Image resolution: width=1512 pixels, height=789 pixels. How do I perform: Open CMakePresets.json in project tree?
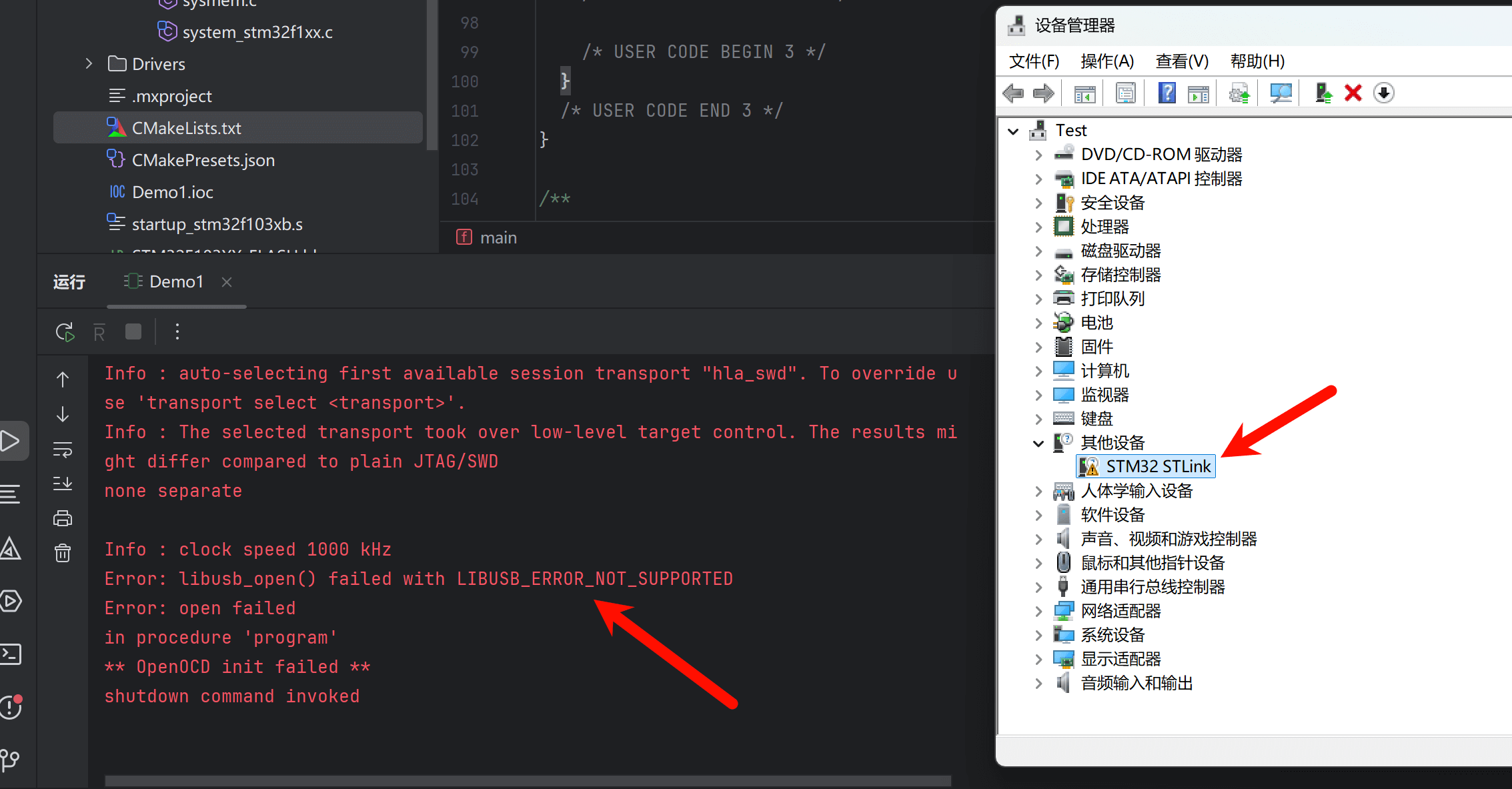coord(203,160)
